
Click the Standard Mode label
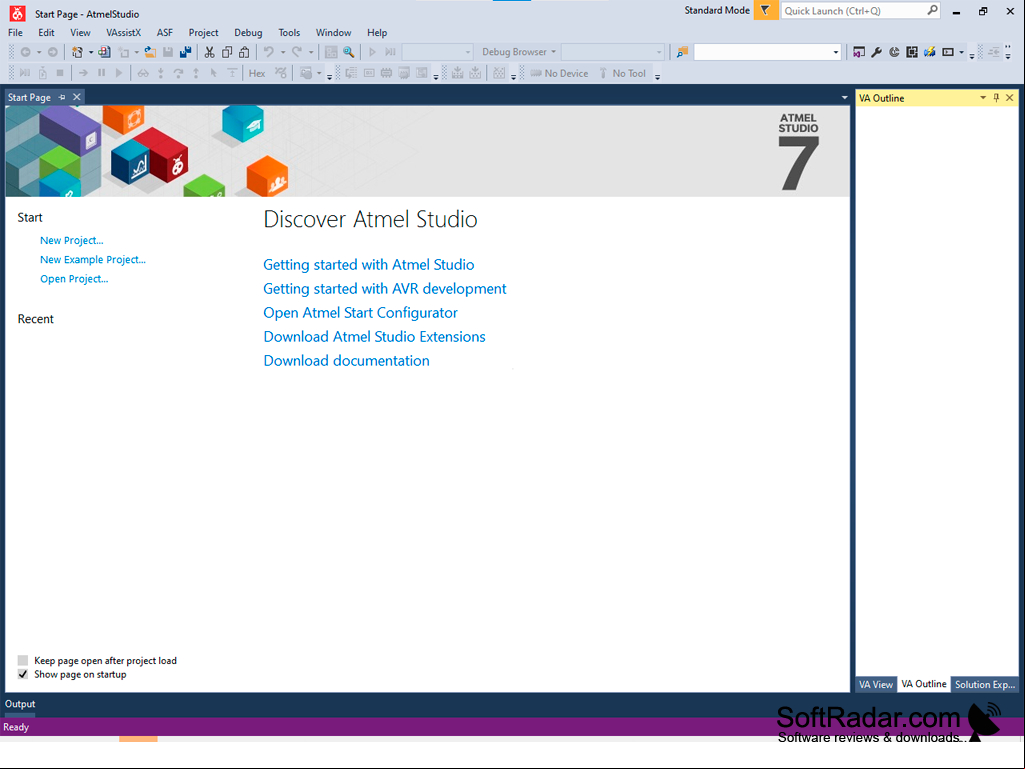(x=717, y=10)
